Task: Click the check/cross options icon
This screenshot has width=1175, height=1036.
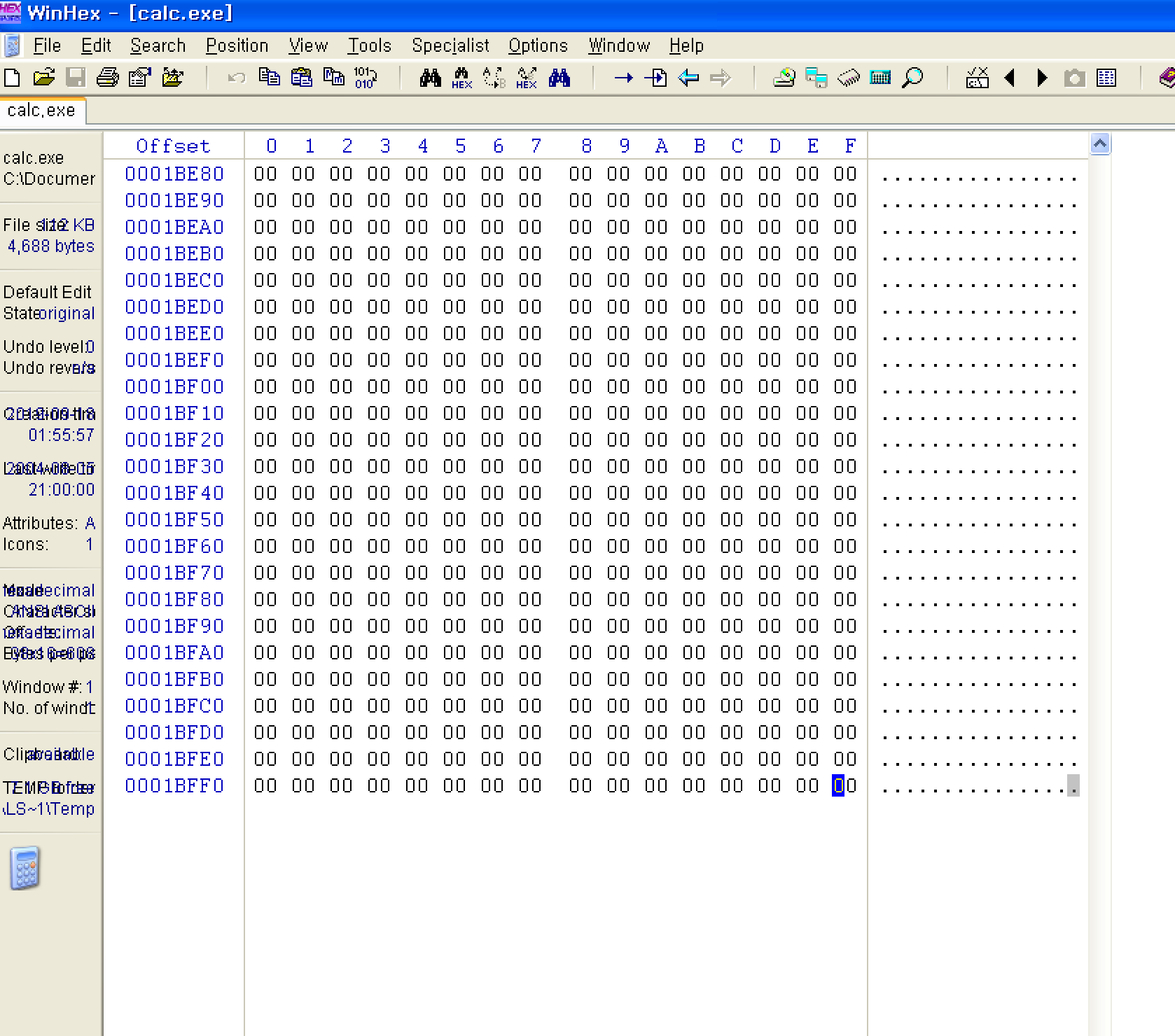Action: 977,78
